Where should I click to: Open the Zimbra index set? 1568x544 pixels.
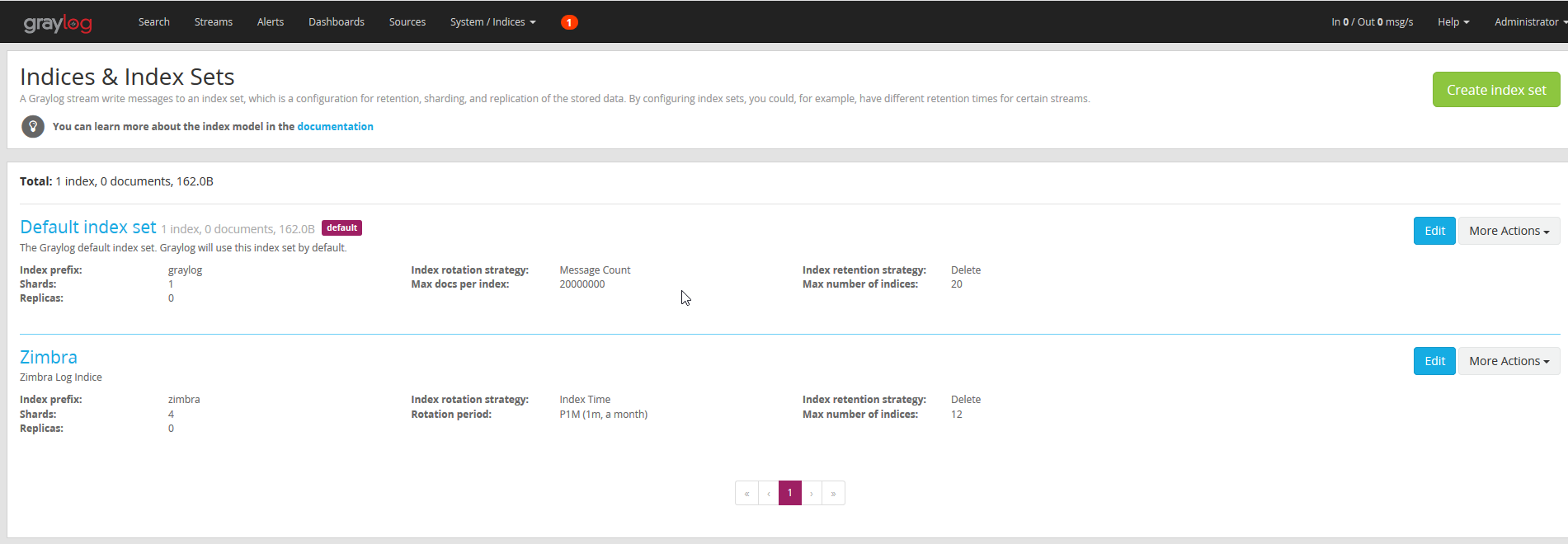tap(49, 357)
